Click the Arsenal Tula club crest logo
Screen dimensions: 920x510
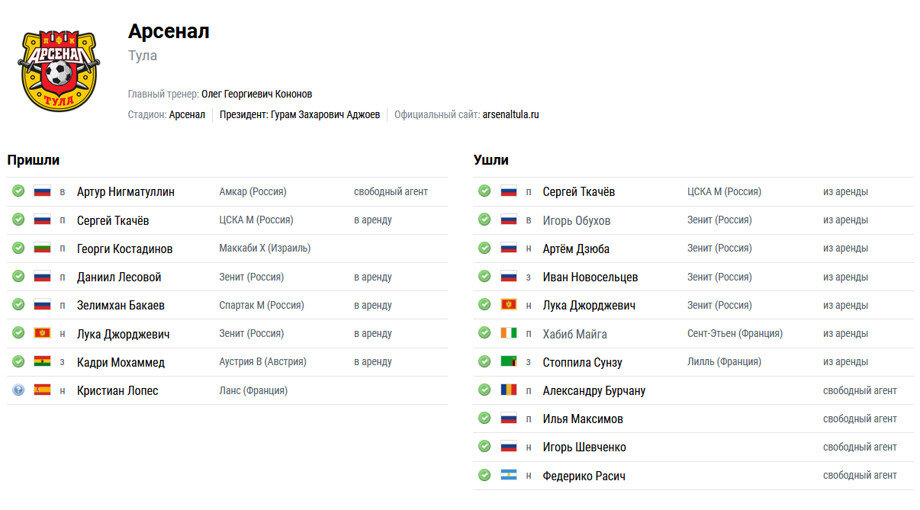tap(59, 70)
